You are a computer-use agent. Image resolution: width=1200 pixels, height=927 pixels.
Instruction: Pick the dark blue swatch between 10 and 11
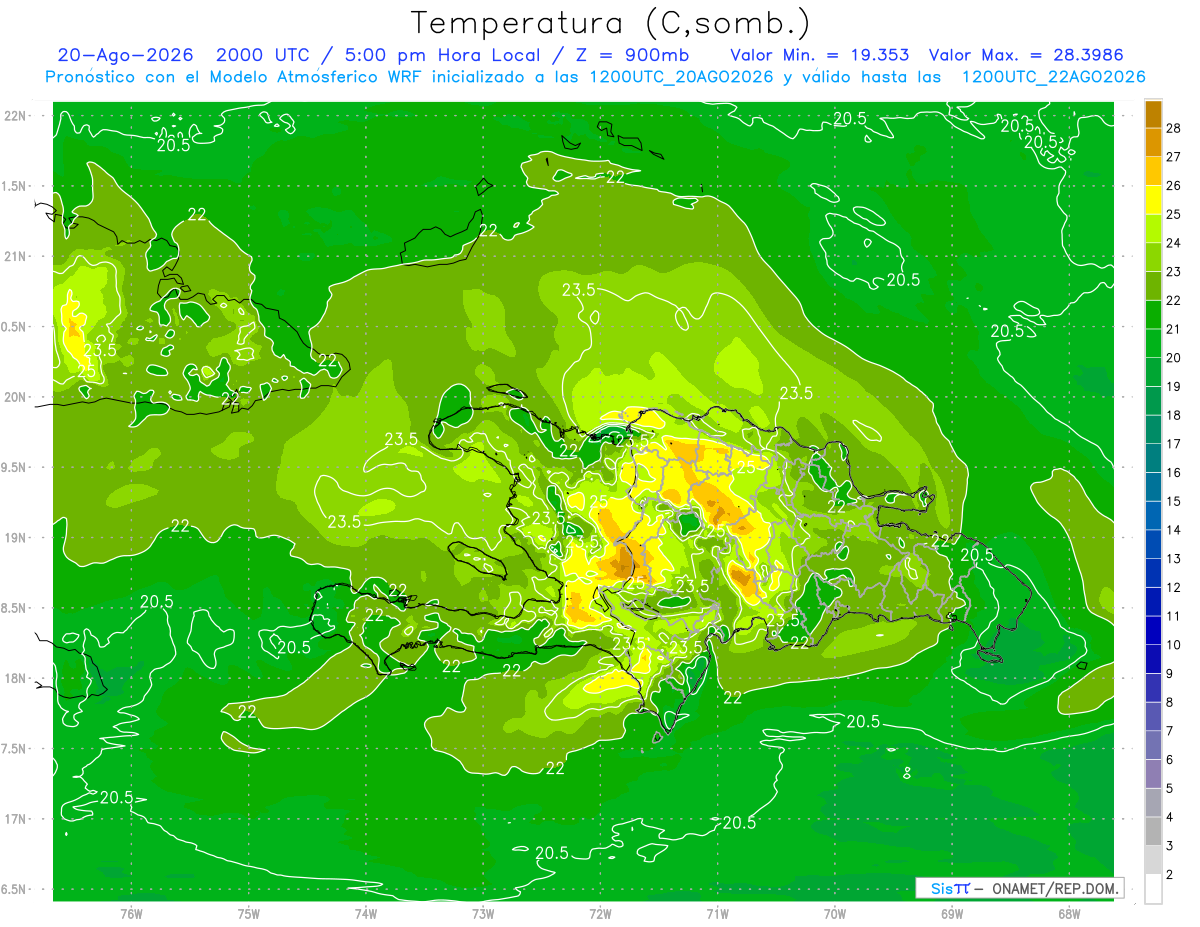(x=1153, y=630)
